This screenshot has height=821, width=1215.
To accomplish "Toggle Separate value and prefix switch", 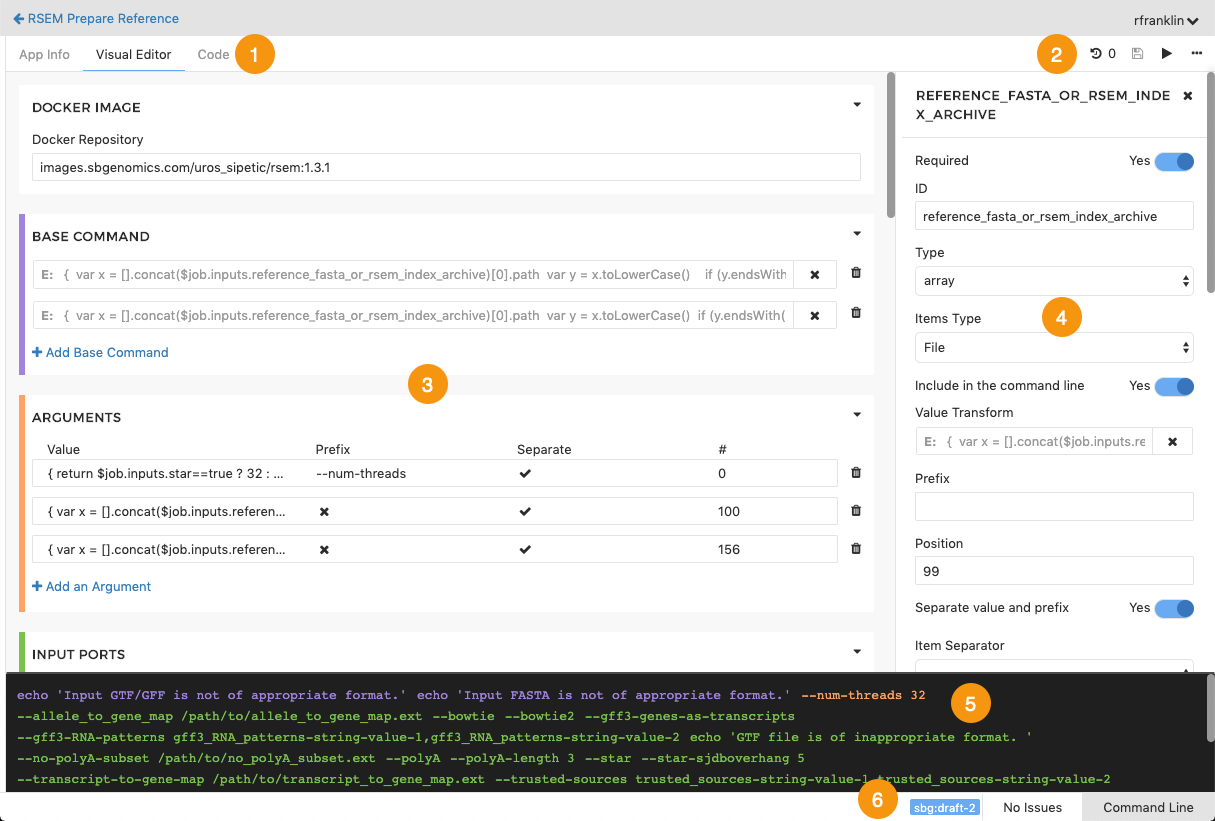I will point(1174,608).
